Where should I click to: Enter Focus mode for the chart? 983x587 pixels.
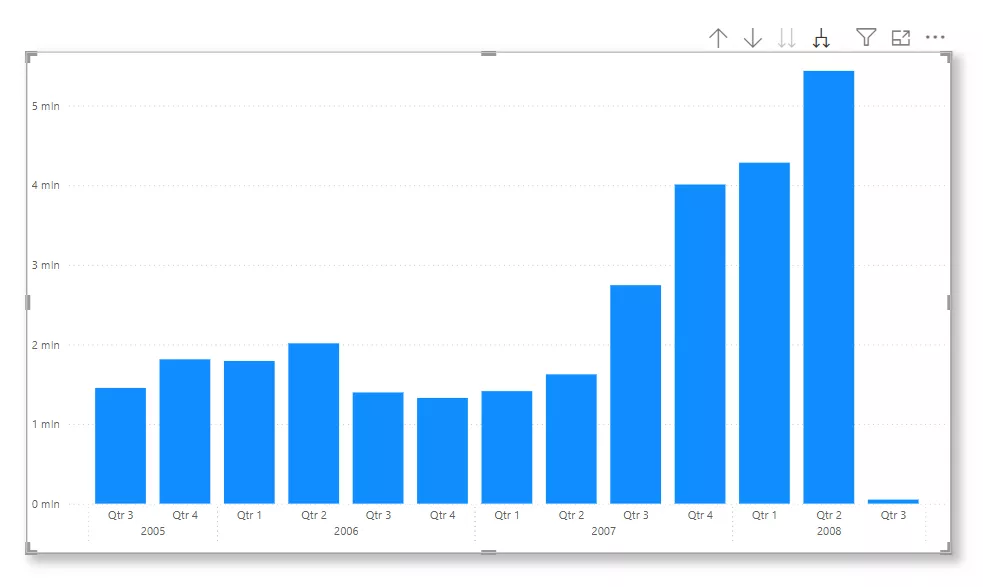[x=901, y=37]
